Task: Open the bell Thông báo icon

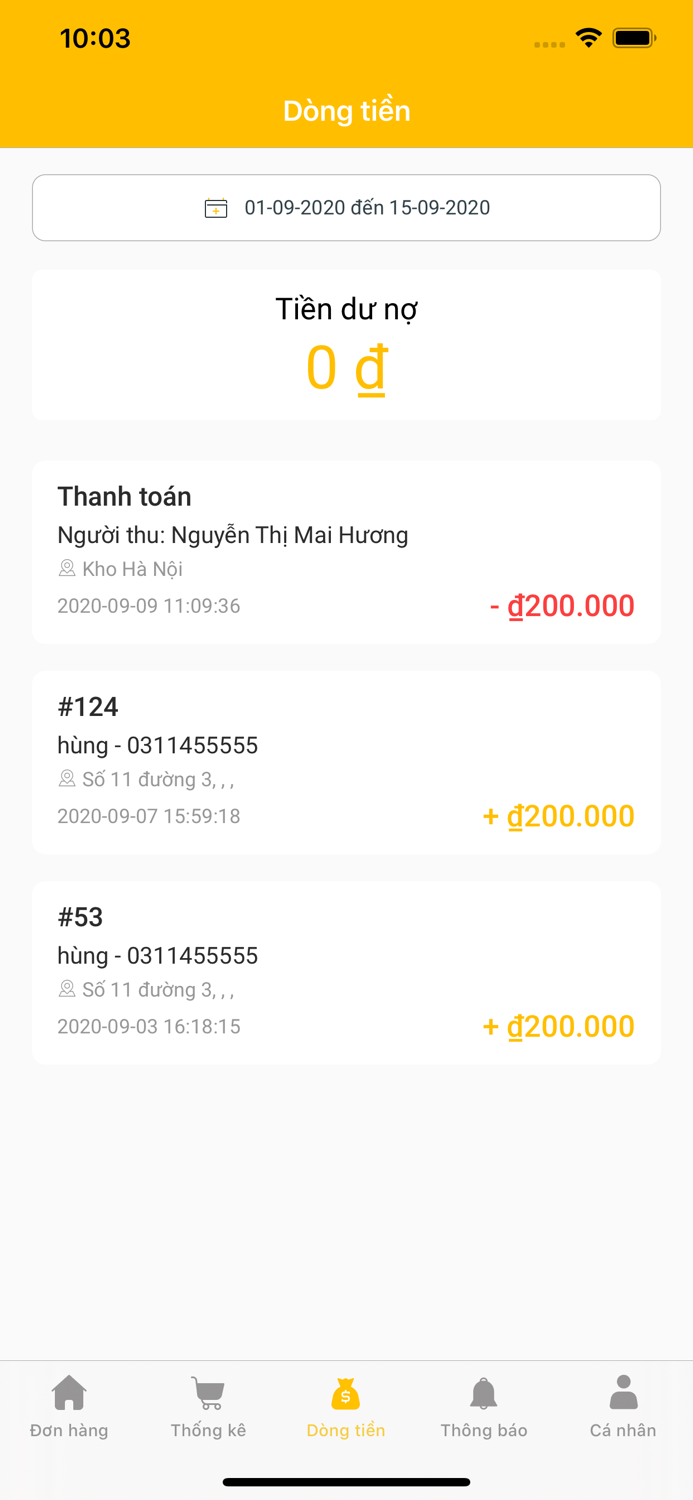Action: pyautogui.click(x=484, y=1392)
